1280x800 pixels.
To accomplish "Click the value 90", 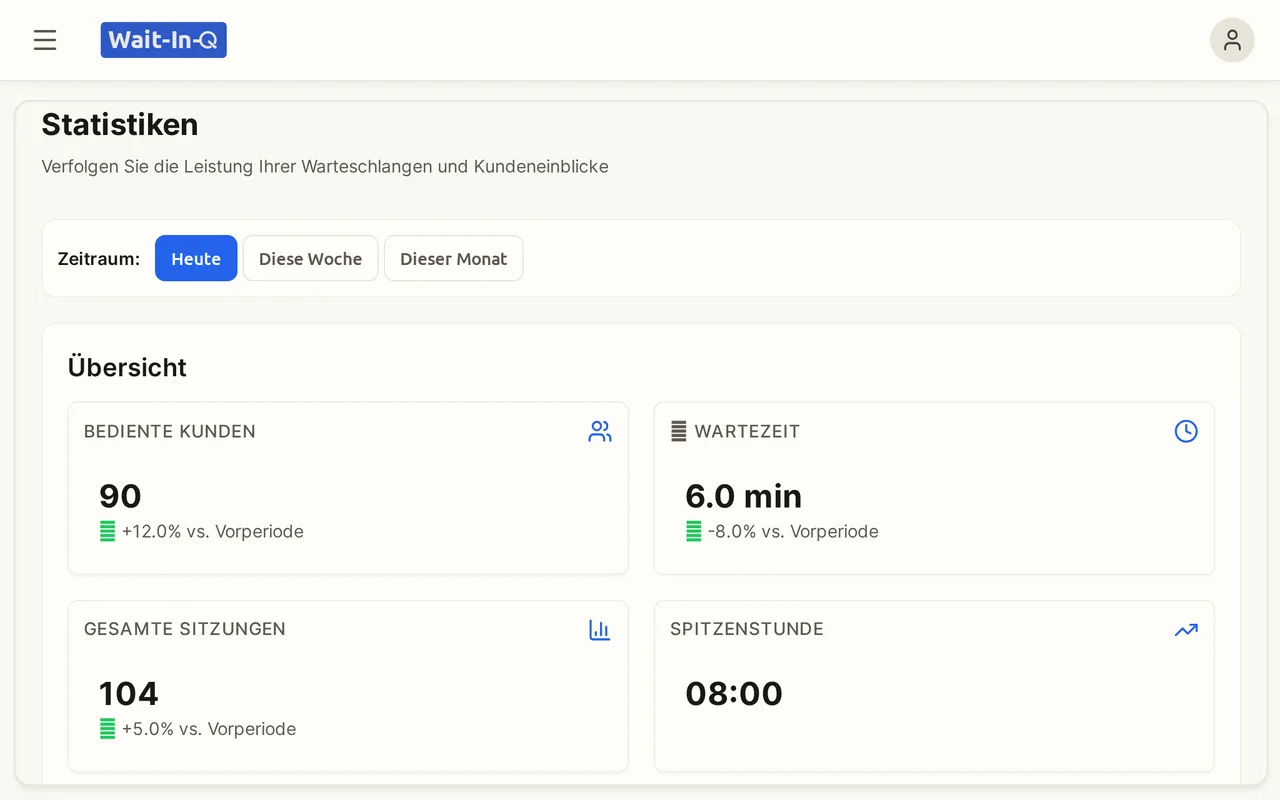I will 120,496.
